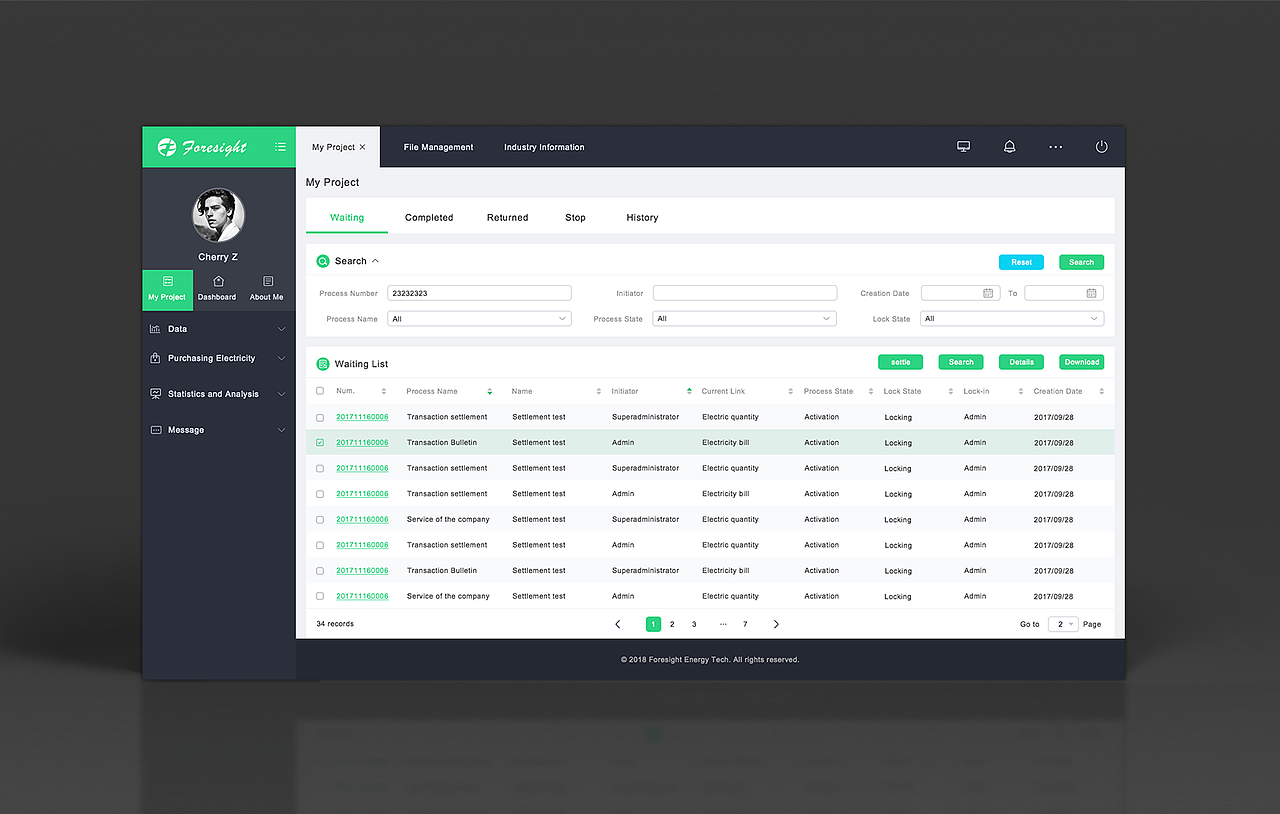
Task: Click the blue Reset button
Action: click(x=1021, y=262)
